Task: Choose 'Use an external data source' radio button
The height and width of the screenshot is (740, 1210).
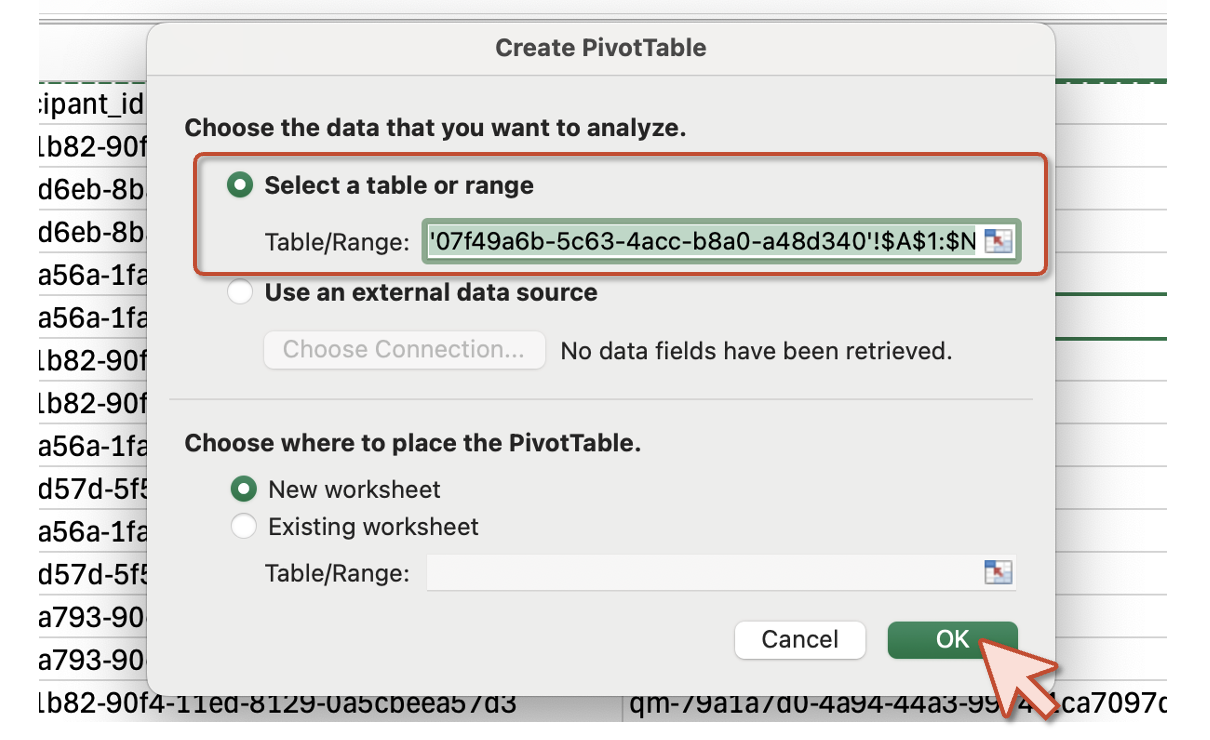Action: [240, 293]
